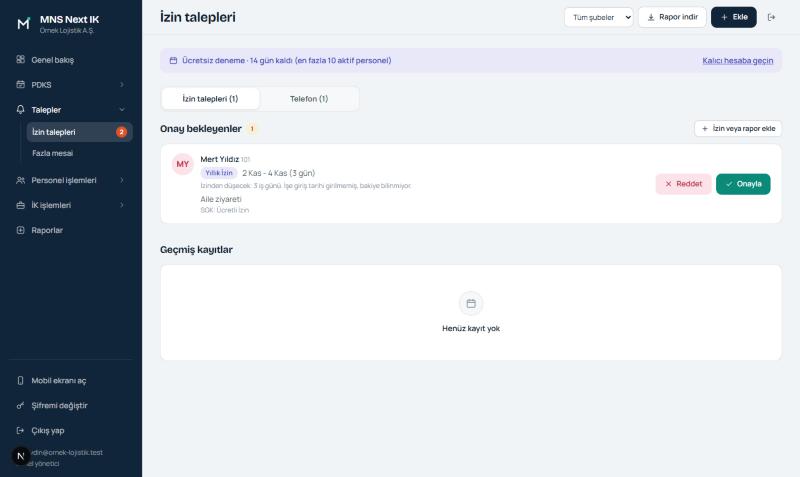Image resolution: width=800 pixels, height=477 pixels.
Task: Click the calendar icon in trial banner
Action: [173, 60]
